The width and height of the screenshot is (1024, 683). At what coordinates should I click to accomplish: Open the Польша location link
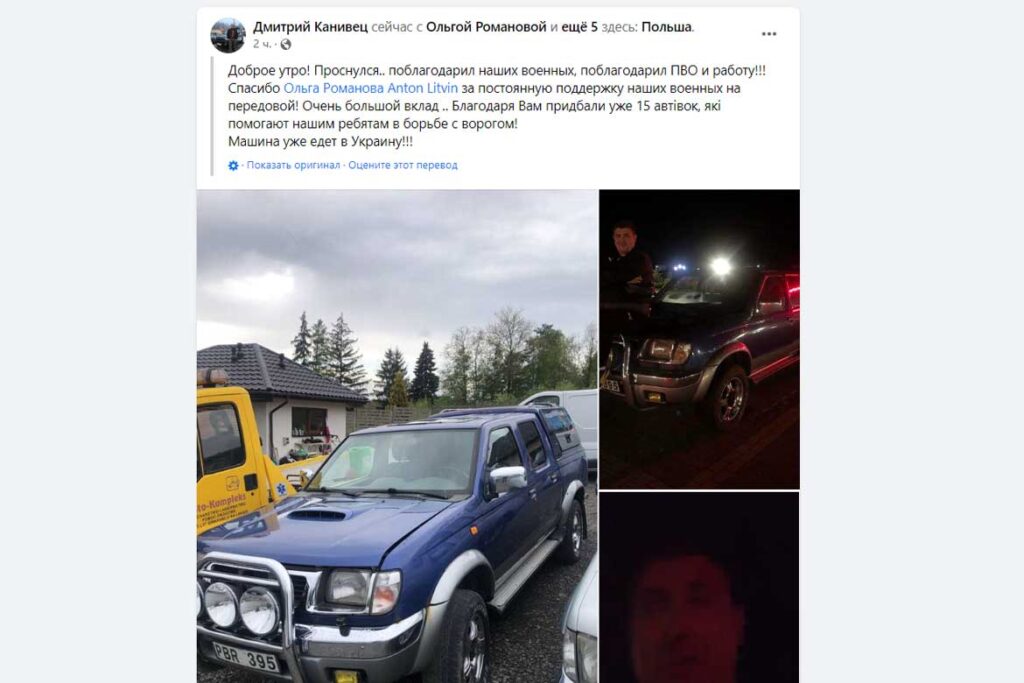(x=666, y=27)
